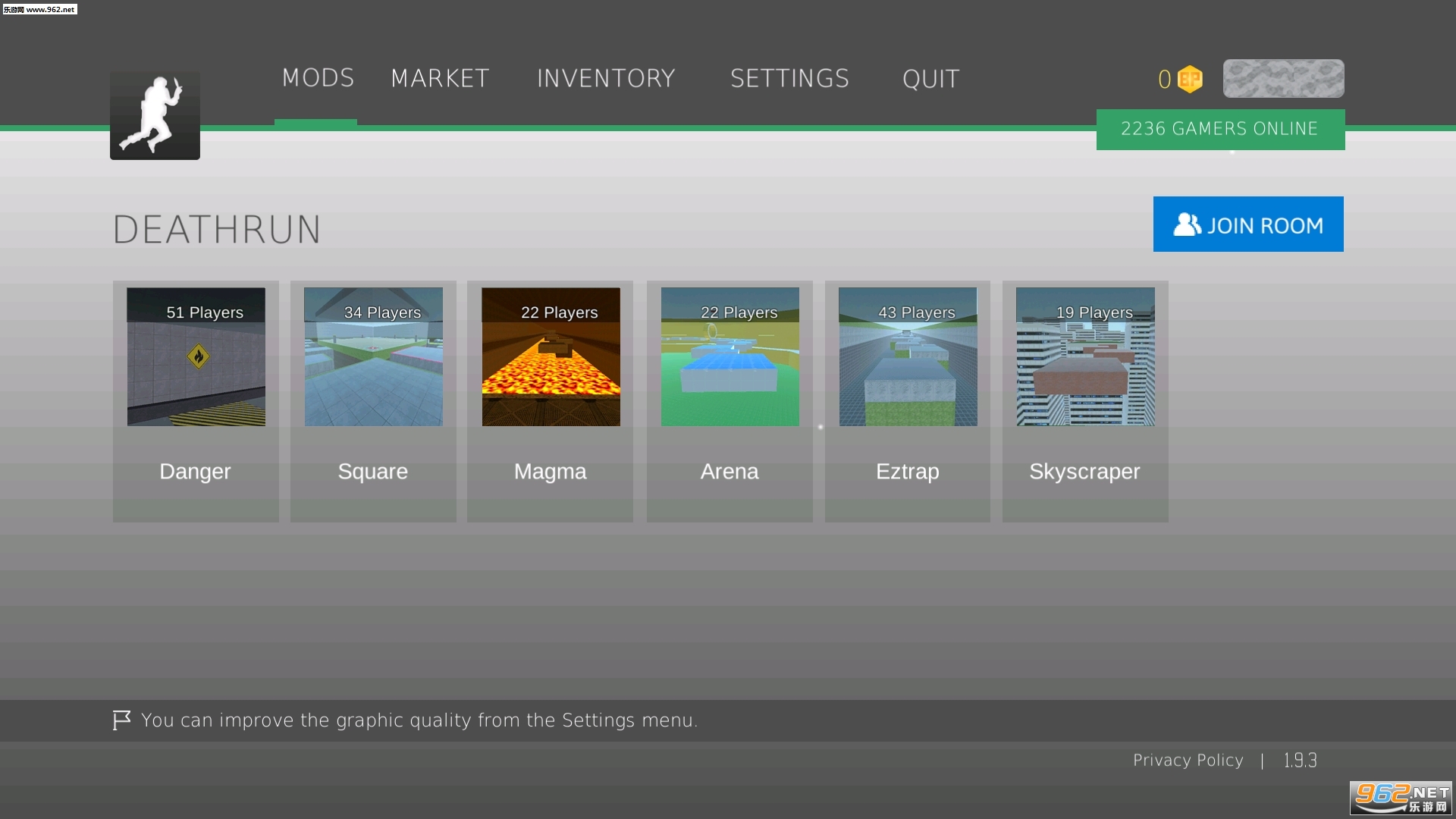Viewport: 1456px width, 819px height.
Task: Choose the Eztrap map thumbnail
Action: (908, 356)
